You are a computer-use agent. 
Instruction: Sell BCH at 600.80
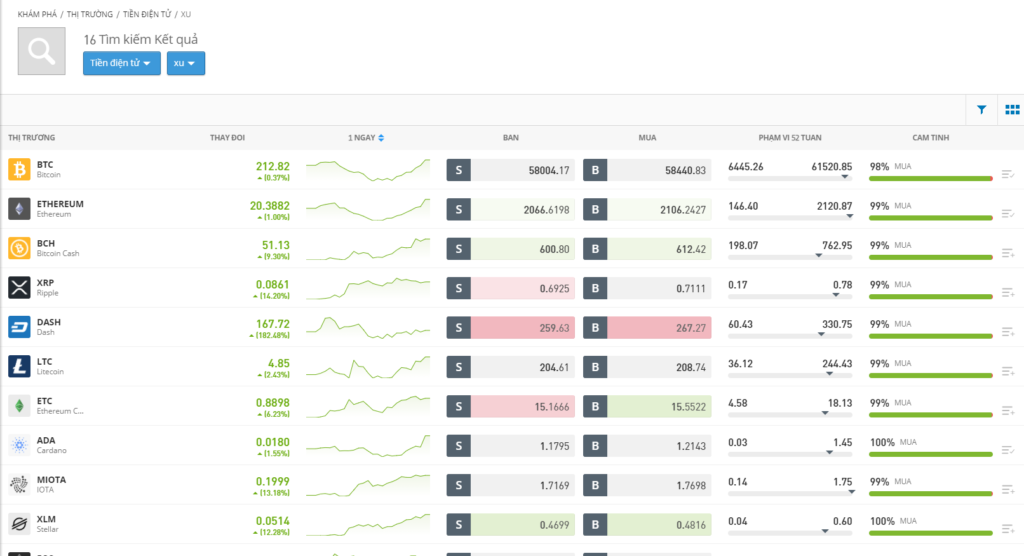point(511,249)
